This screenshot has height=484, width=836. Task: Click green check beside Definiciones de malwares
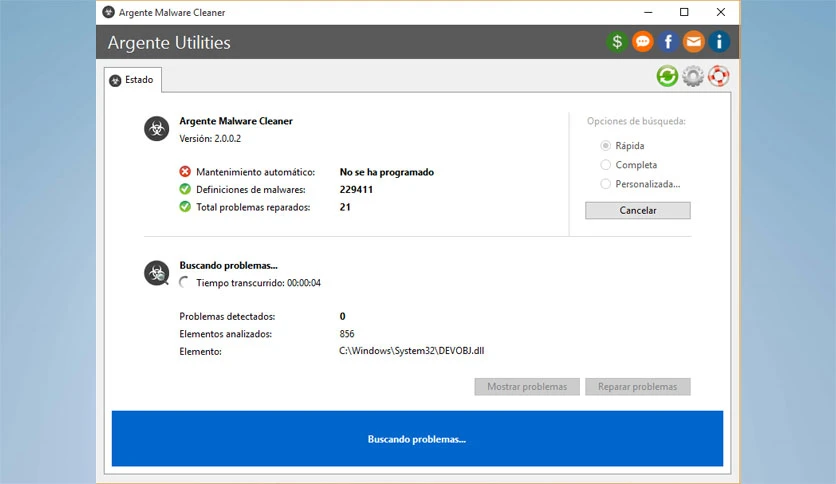pos(185,189)
